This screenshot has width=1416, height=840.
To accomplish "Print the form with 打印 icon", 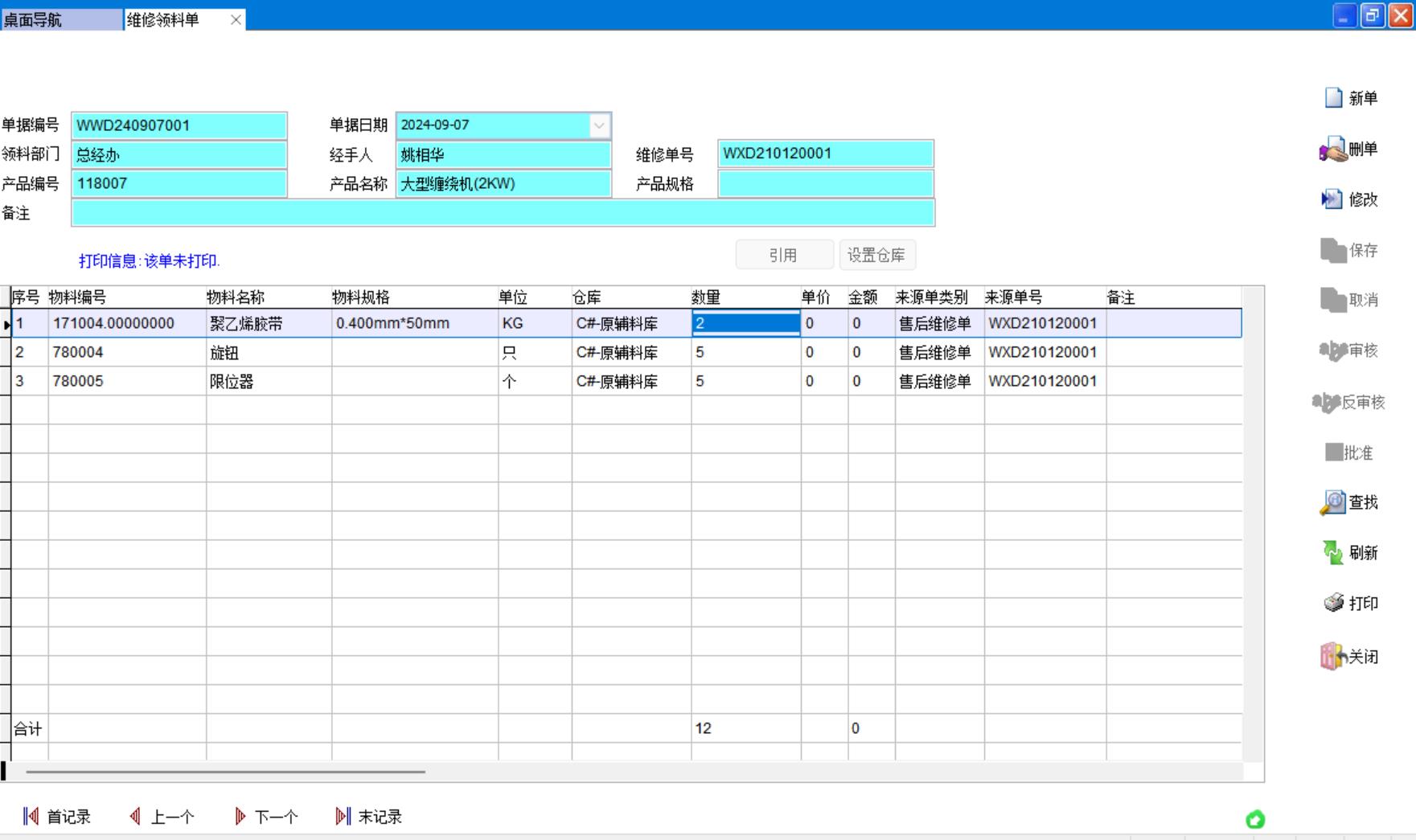I will pos(1333,603).
